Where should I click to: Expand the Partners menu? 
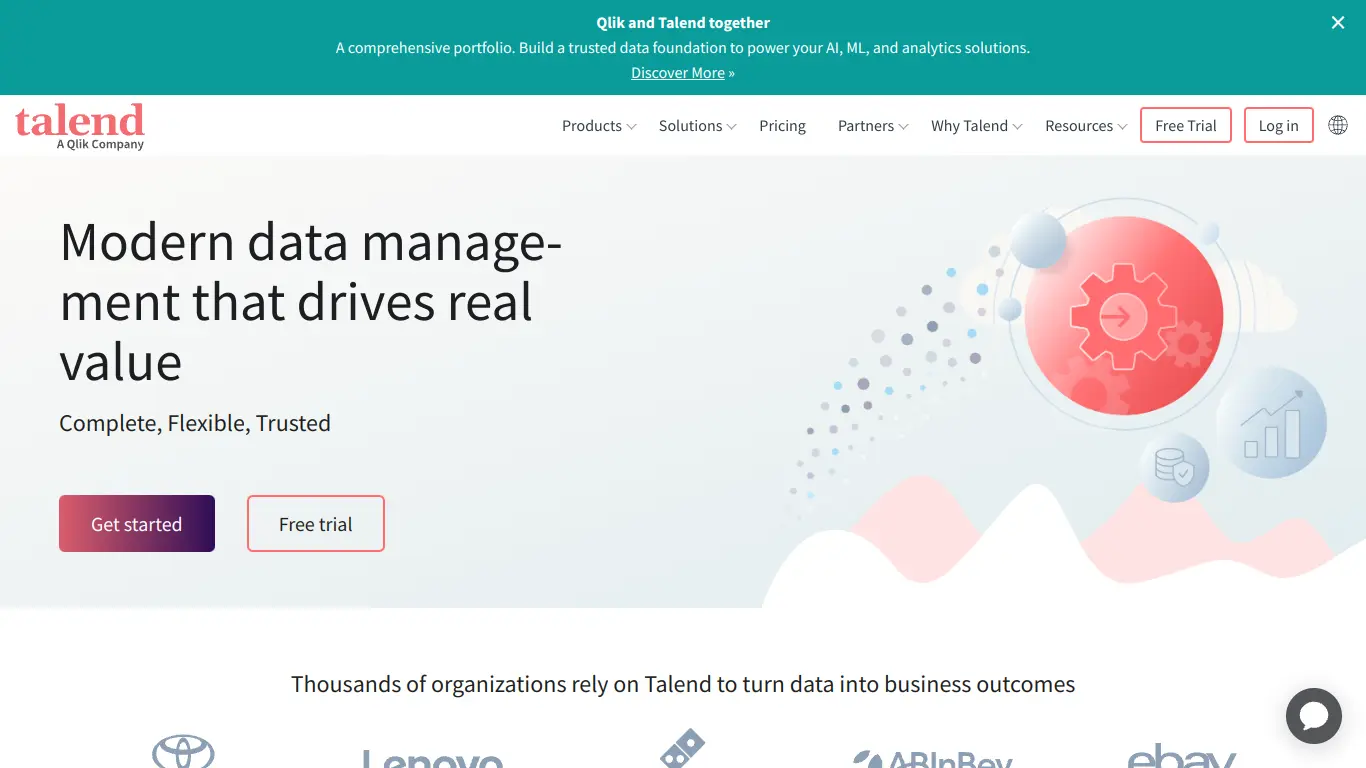coord(873,126)
